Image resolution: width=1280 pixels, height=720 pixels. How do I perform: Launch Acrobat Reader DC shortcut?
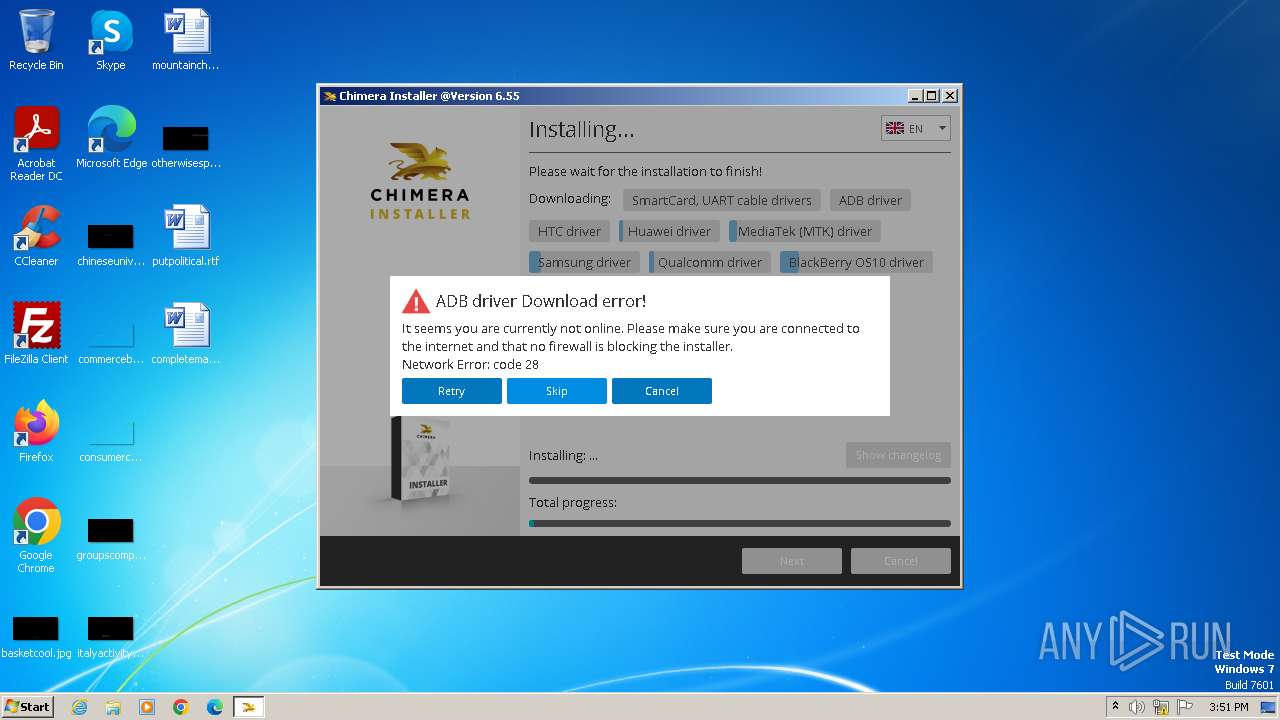pyautogui.click(x=36, y=145)
